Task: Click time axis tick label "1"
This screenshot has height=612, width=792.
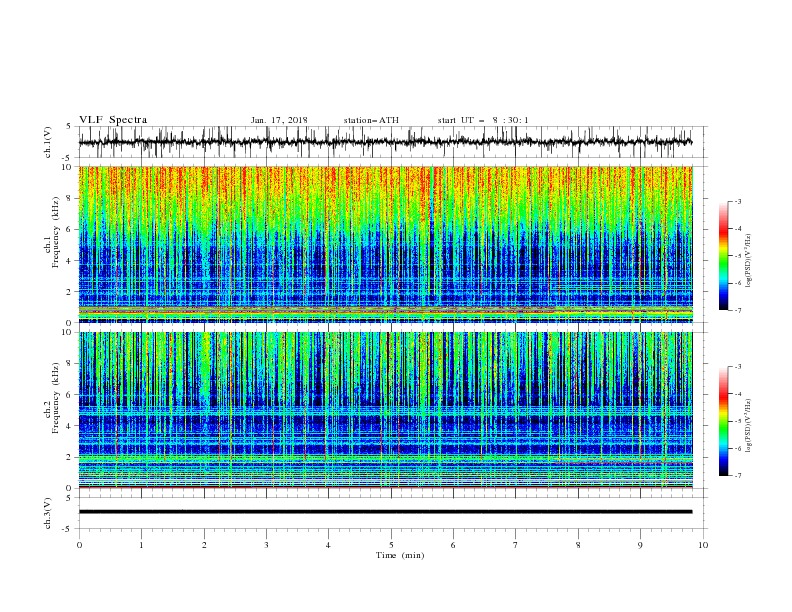Action: pos(141,545)
